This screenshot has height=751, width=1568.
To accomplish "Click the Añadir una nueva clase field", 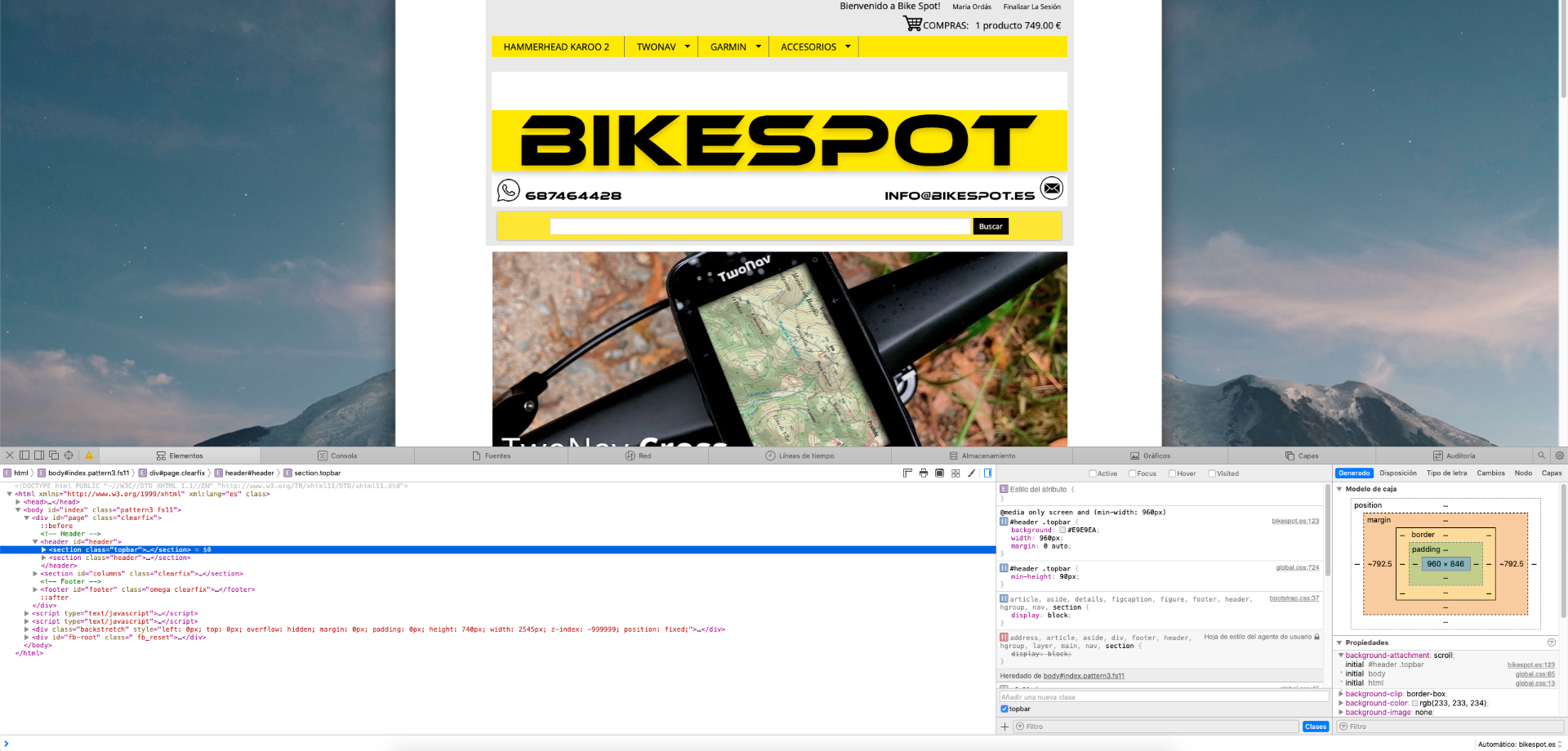I will point(1164,697).
